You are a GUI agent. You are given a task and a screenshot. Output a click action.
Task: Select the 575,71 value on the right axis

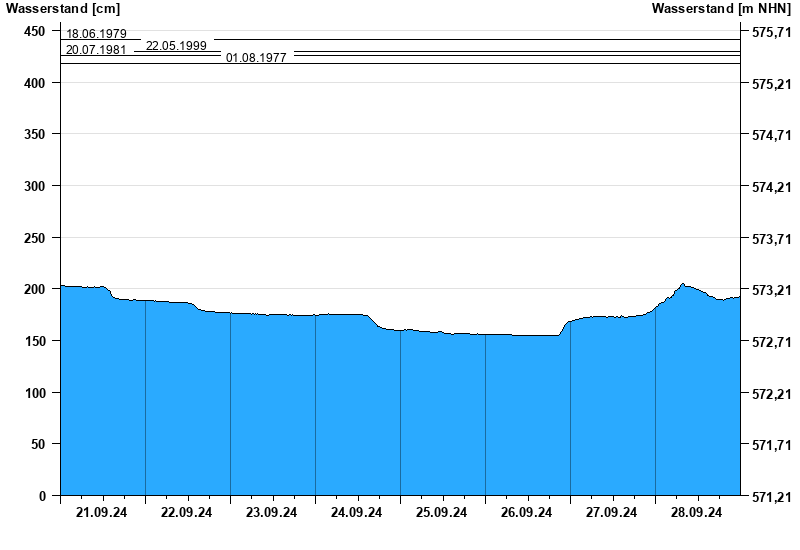tap(770, 33)
